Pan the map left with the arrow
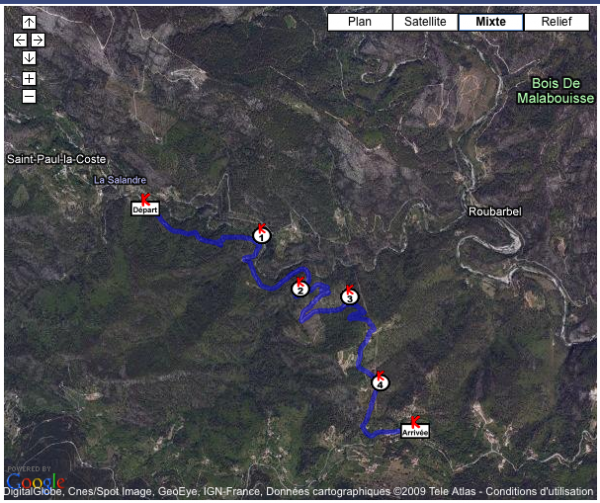This screenshot has width=600, height=503. (x=20, y=40)
